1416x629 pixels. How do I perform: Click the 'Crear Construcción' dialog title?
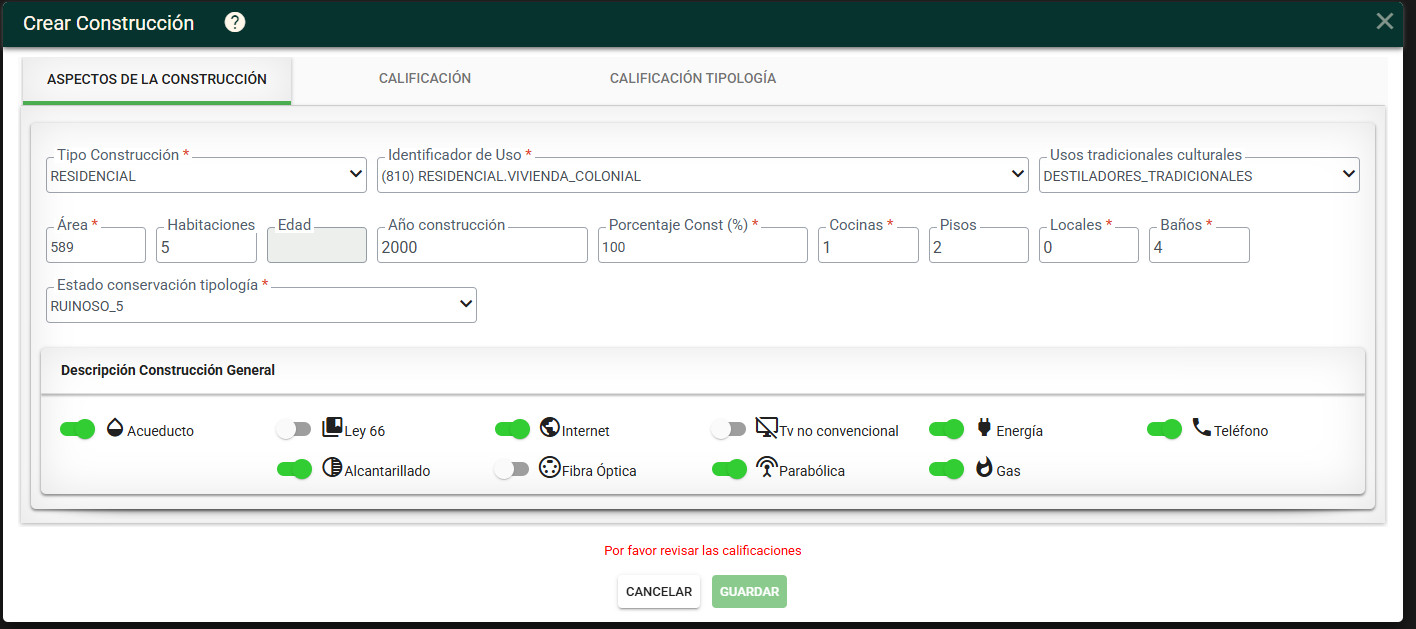(x=109, y=23)
